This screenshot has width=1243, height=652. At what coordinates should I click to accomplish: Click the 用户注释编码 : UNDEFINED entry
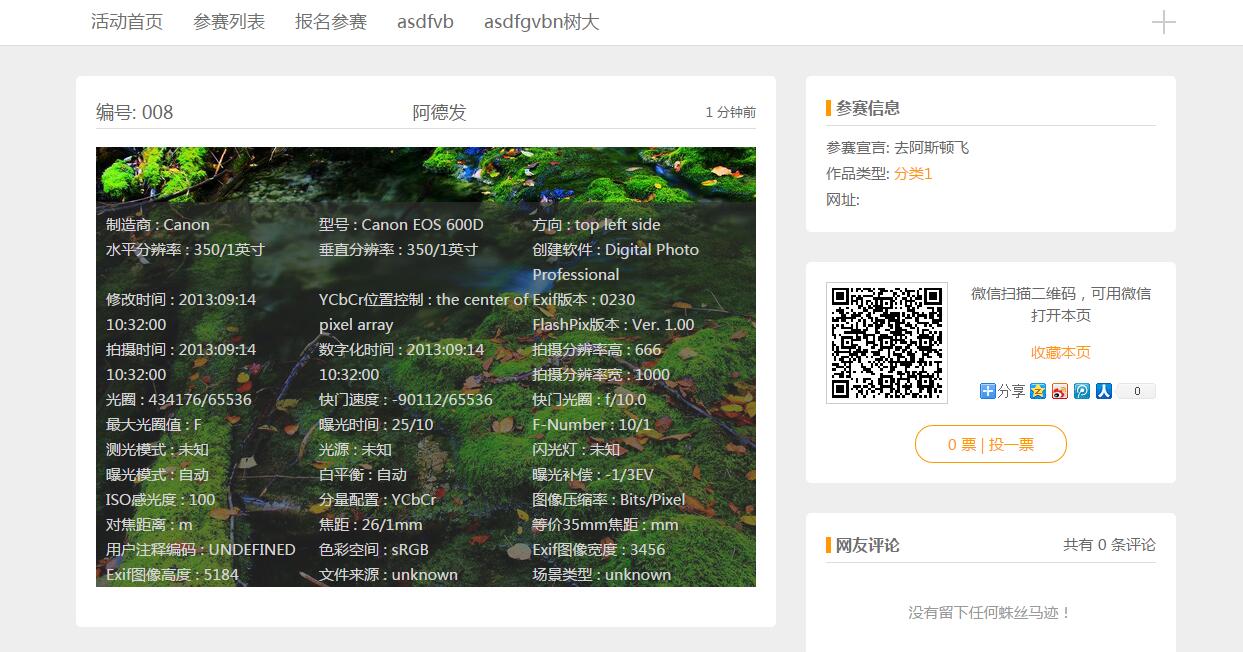(201, 549)
